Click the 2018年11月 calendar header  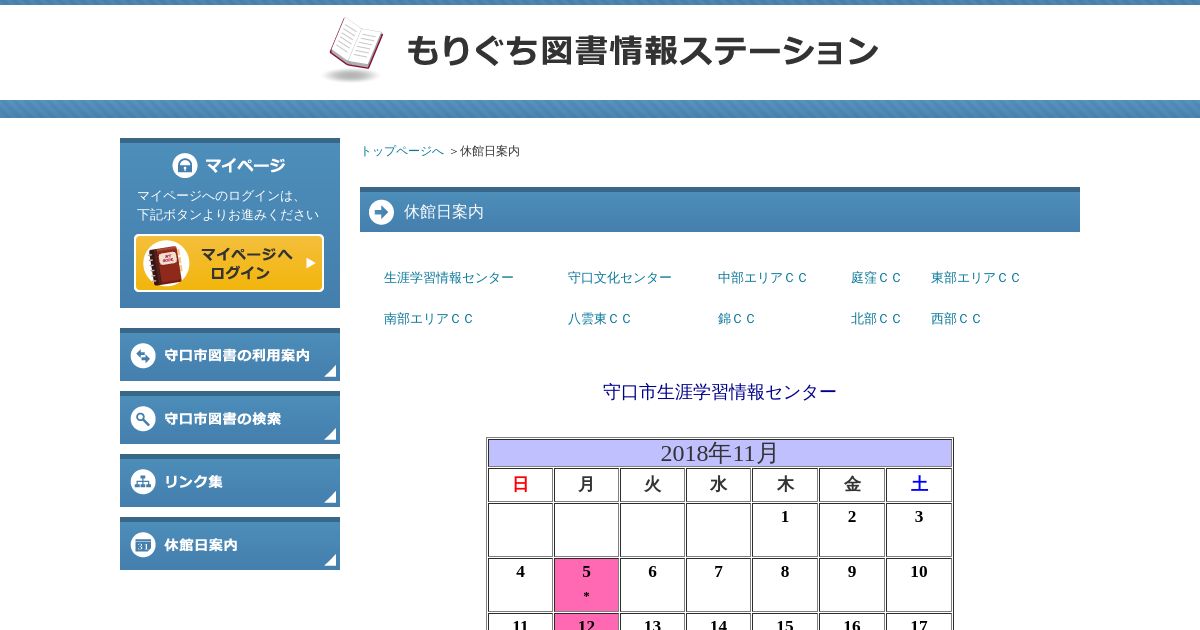pos(720,453)
